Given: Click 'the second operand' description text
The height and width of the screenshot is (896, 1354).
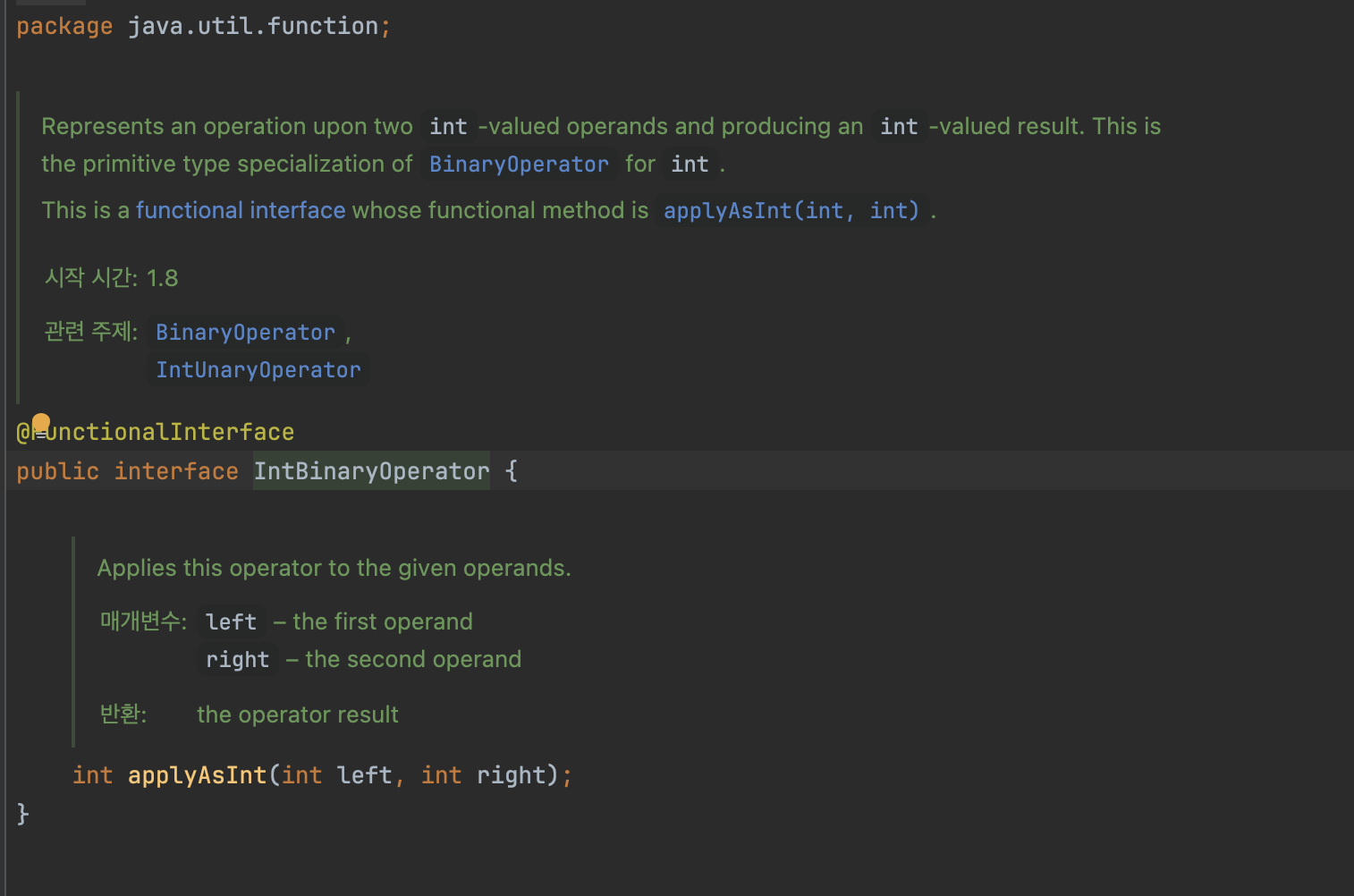Looking at the screenshot, I should 413,659.
